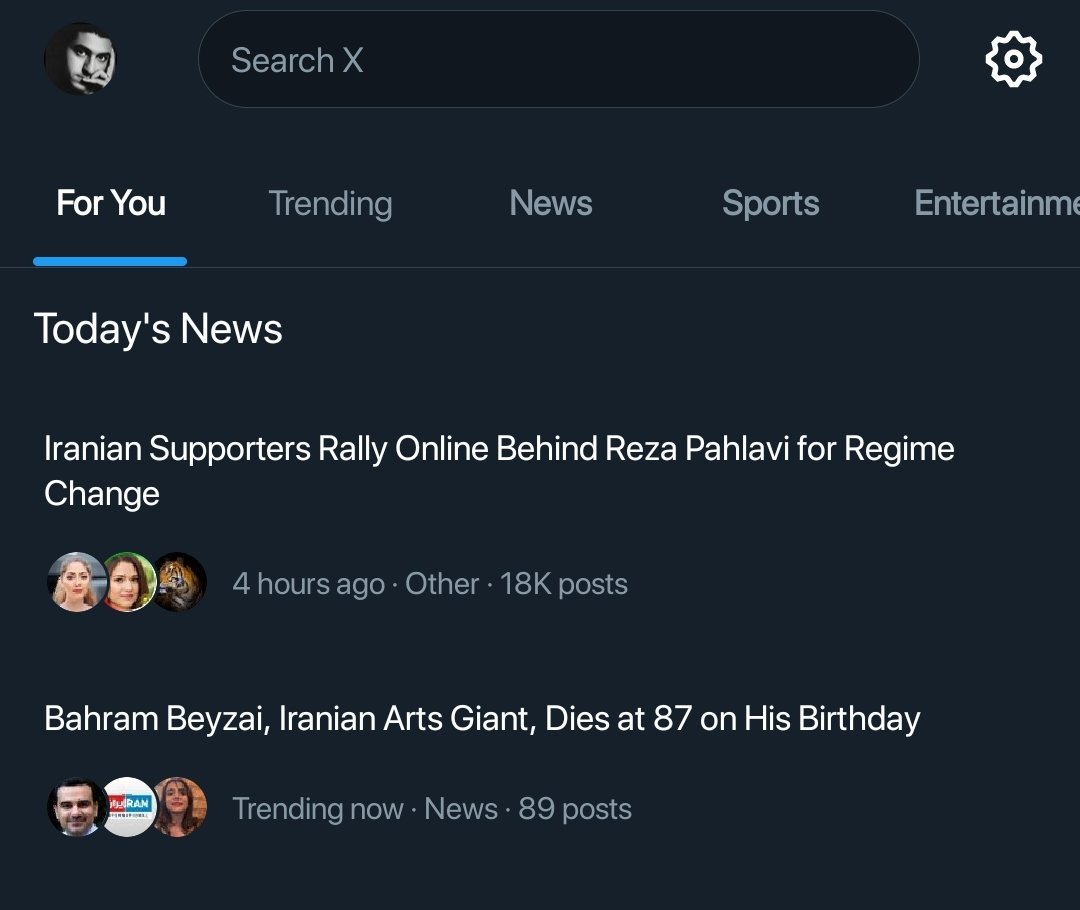Switch to the Trending tab

[x=331, y=204]
